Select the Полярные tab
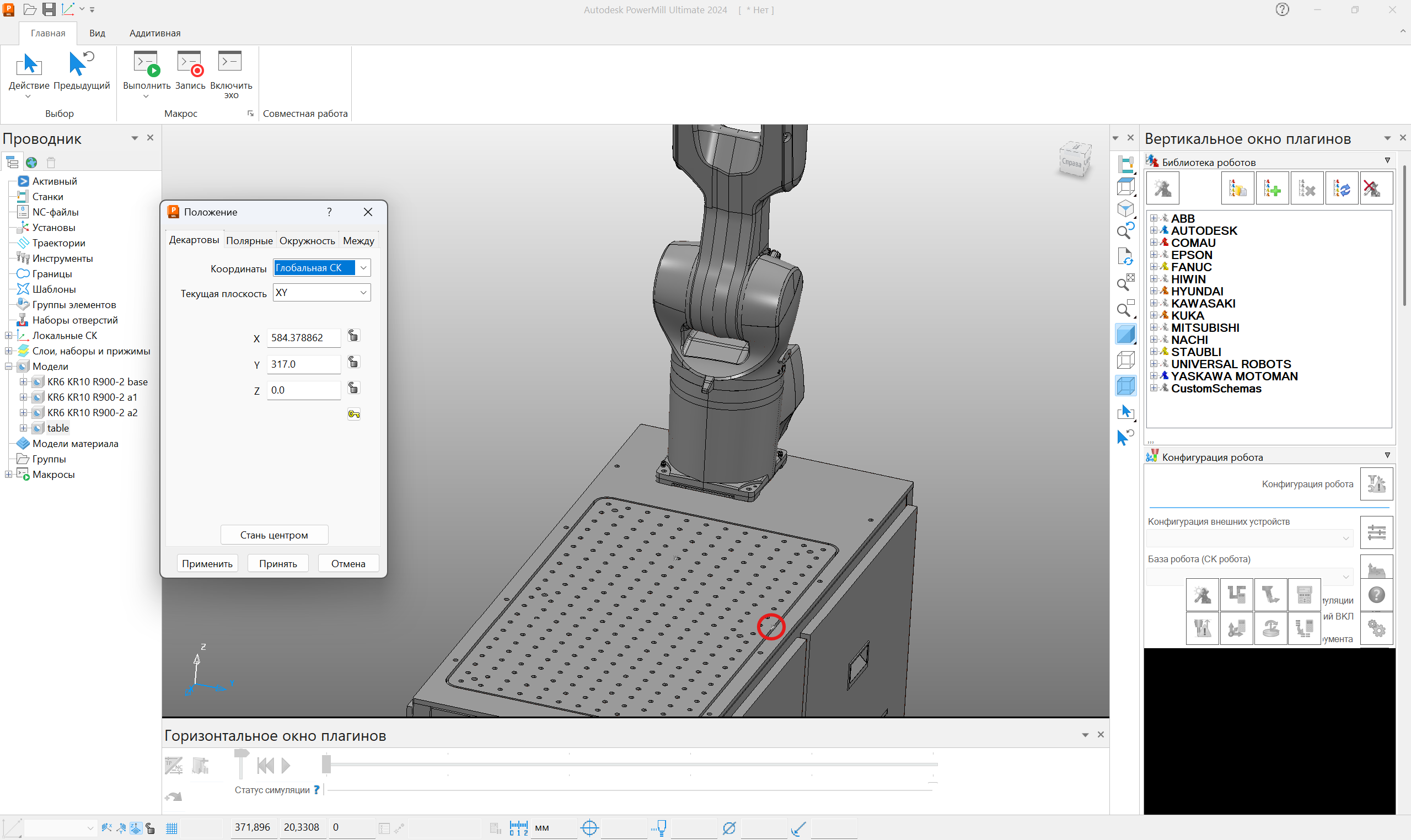The width and height of the screenshot is (1411, 840). point(249,241)
